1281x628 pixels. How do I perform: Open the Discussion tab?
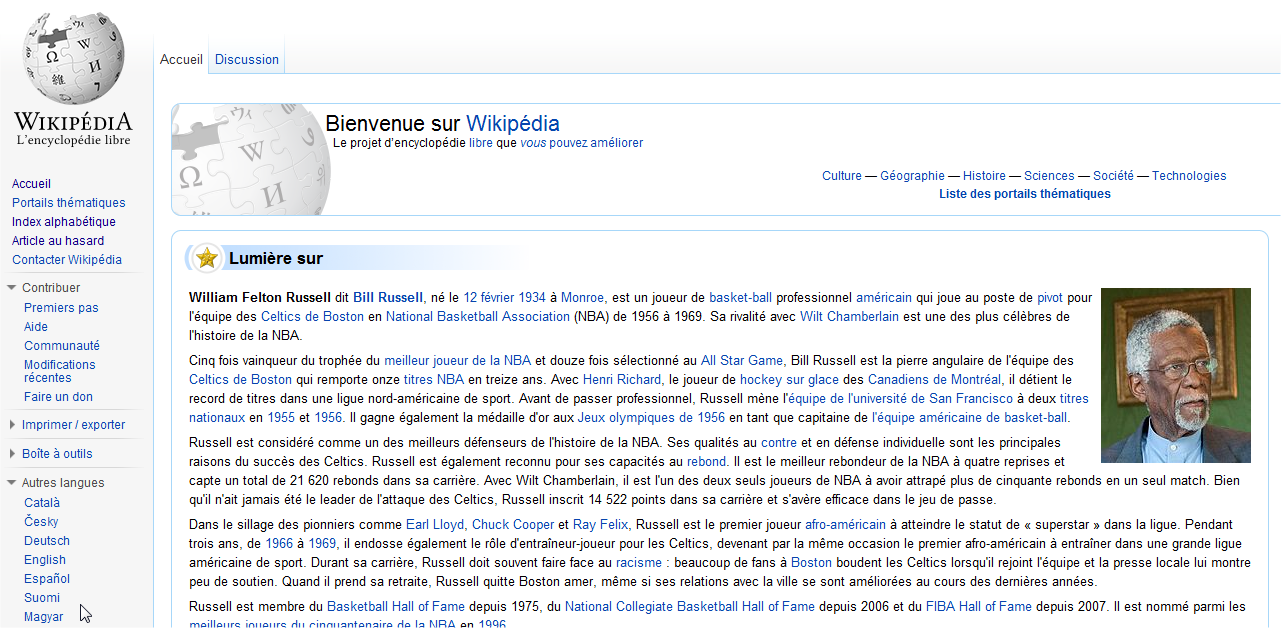pyautogui.click(x=247, y=59)
